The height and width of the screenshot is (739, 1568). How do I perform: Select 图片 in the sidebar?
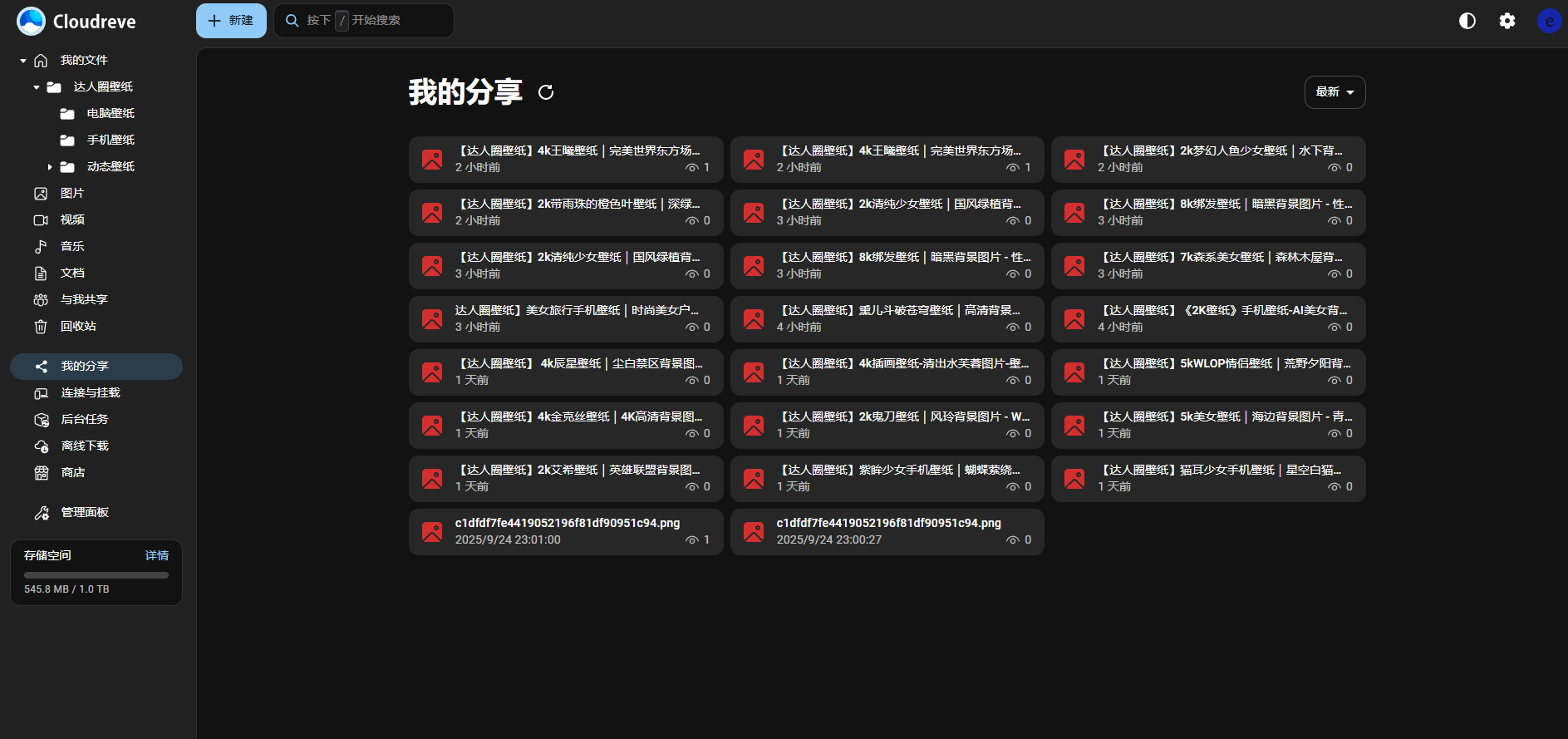coord(71,194)
